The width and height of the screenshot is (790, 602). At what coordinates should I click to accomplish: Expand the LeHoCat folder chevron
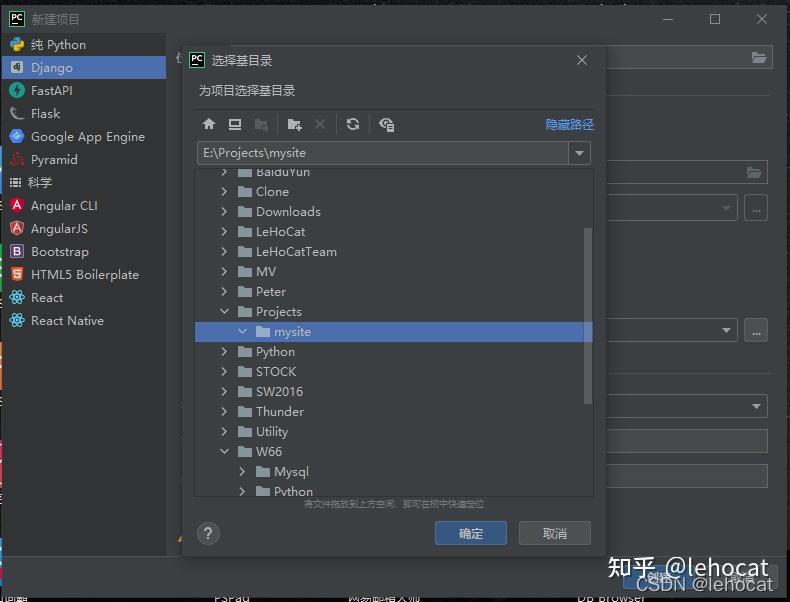(224, 232)
